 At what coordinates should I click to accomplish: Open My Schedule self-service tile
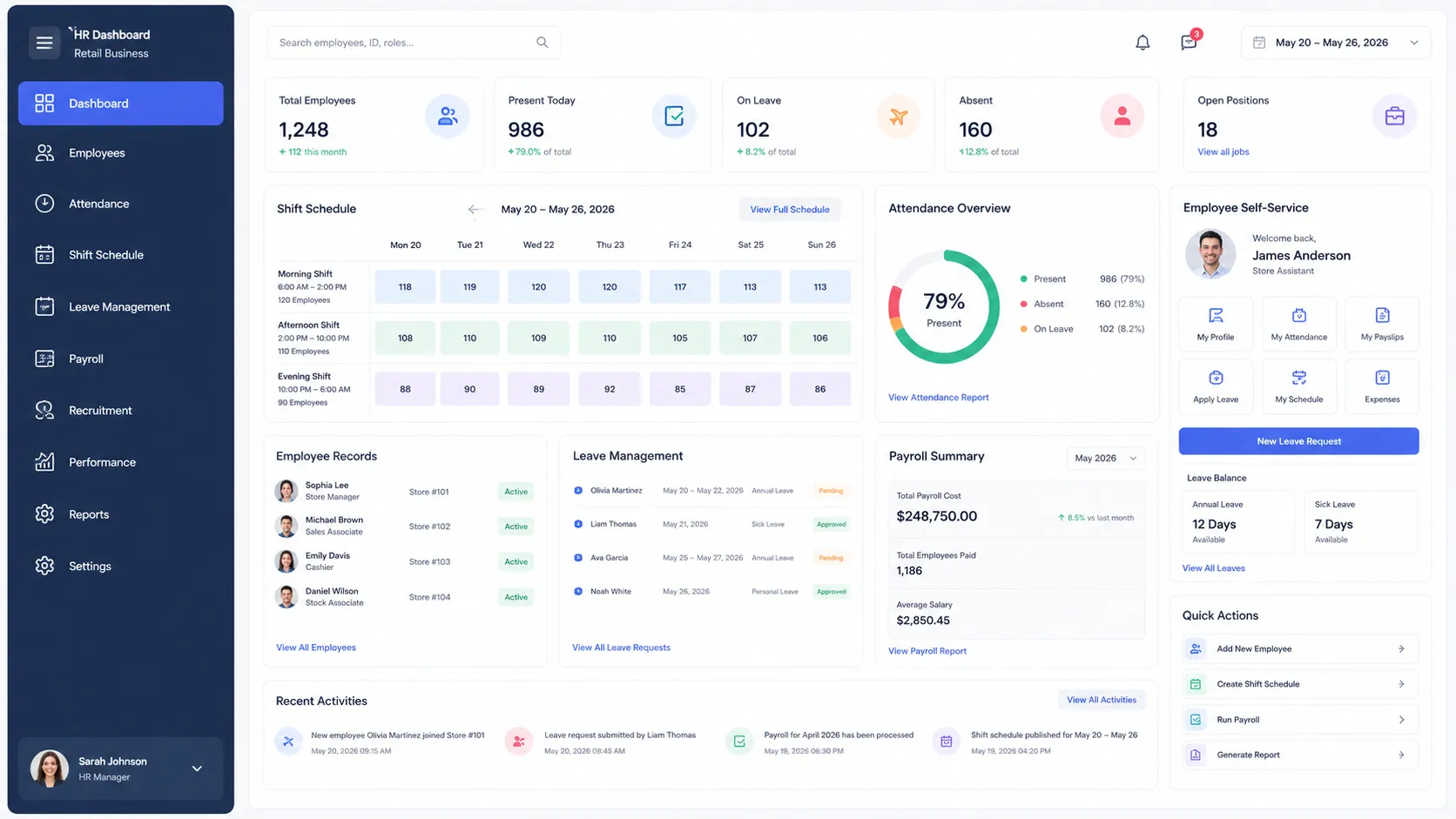pos(1298,386)
